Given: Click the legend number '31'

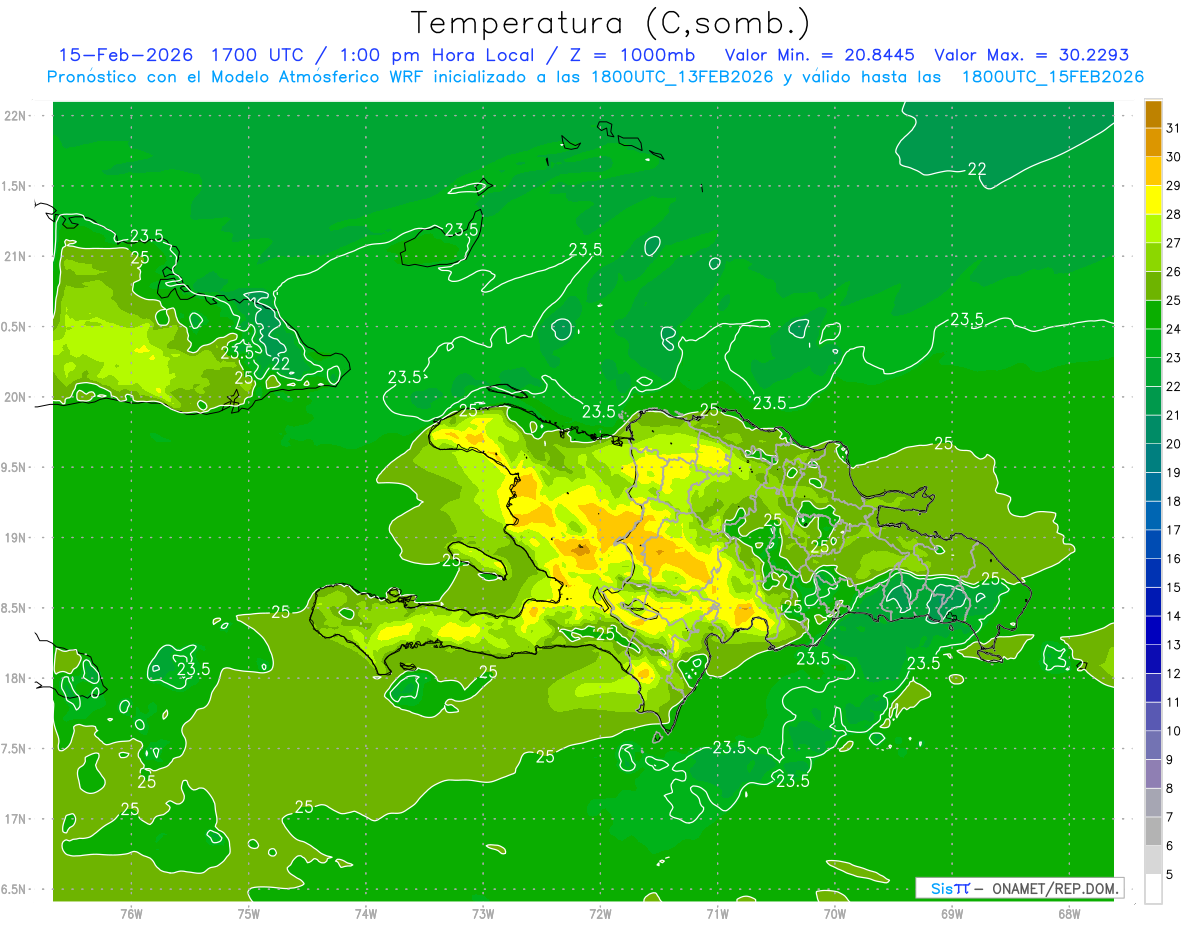Looking at the screenshot, I should [1174, 128].
